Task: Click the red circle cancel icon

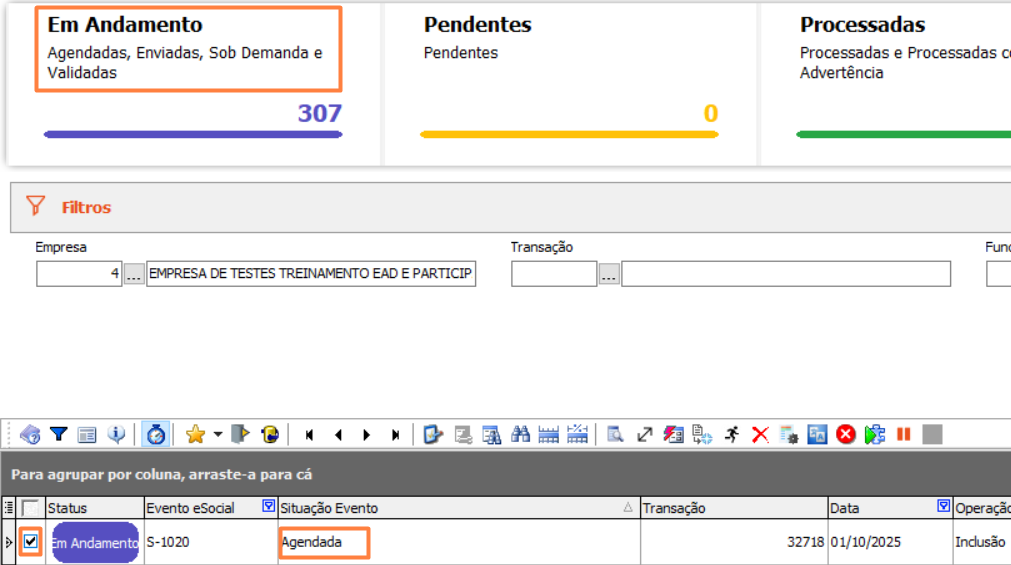Action: tap(846, 434)
